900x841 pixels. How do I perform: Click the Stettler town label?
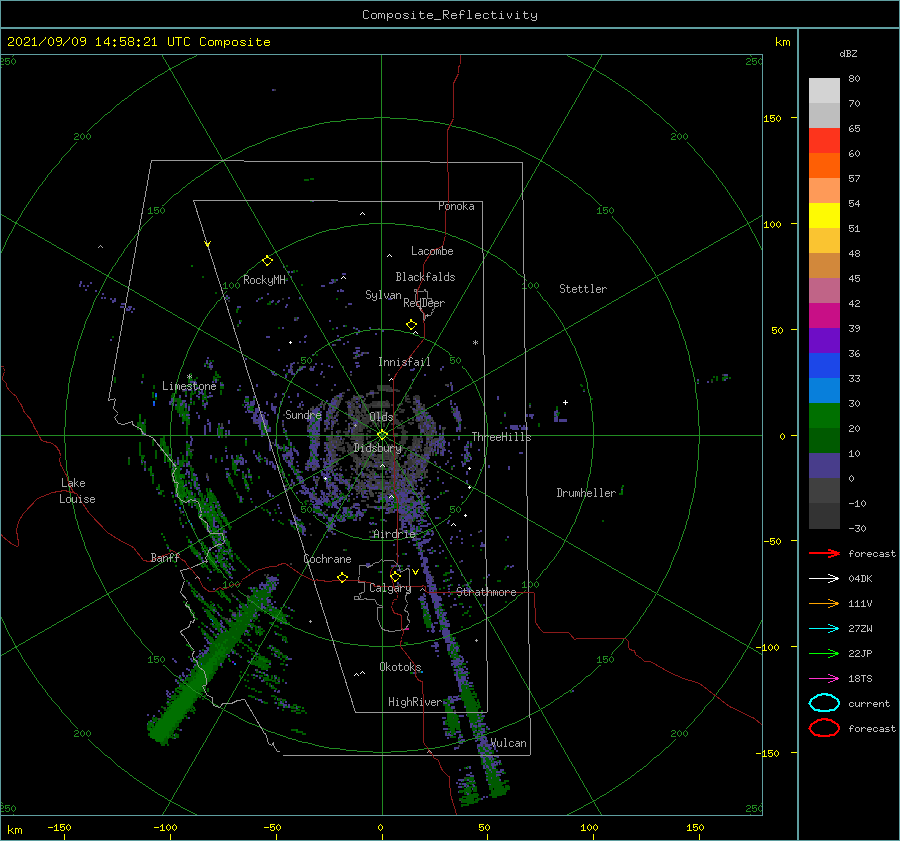[x=583, y=289]
